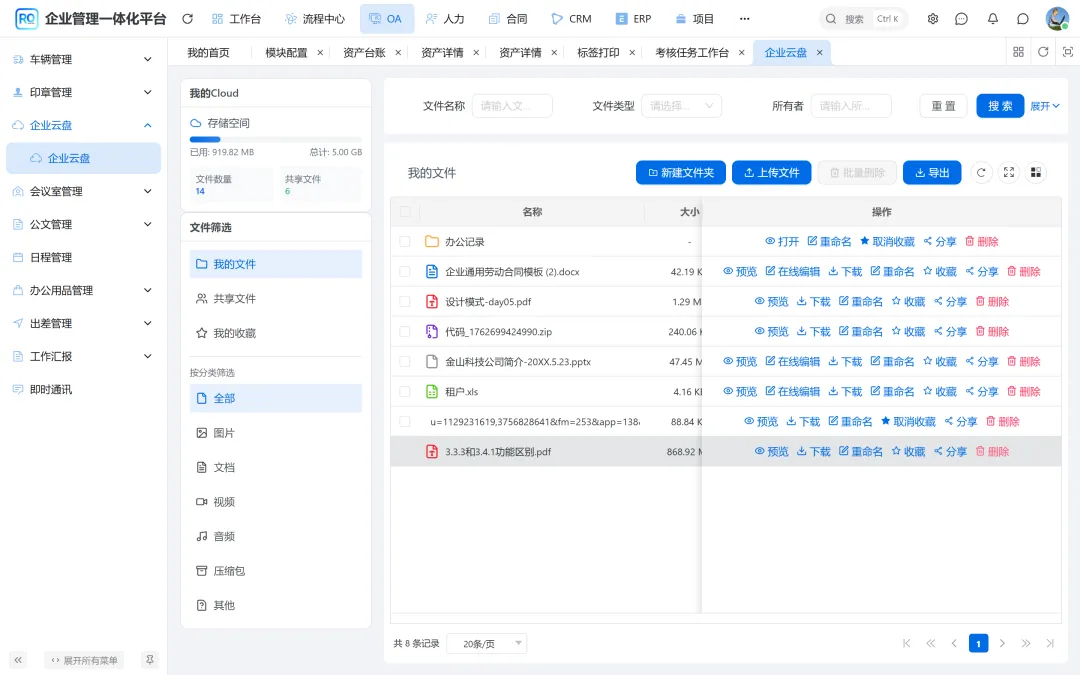Image resolution: width=1080 pixels, height=675 pixels.
Task: Click the 导出 button
Action: pos(932,173)
